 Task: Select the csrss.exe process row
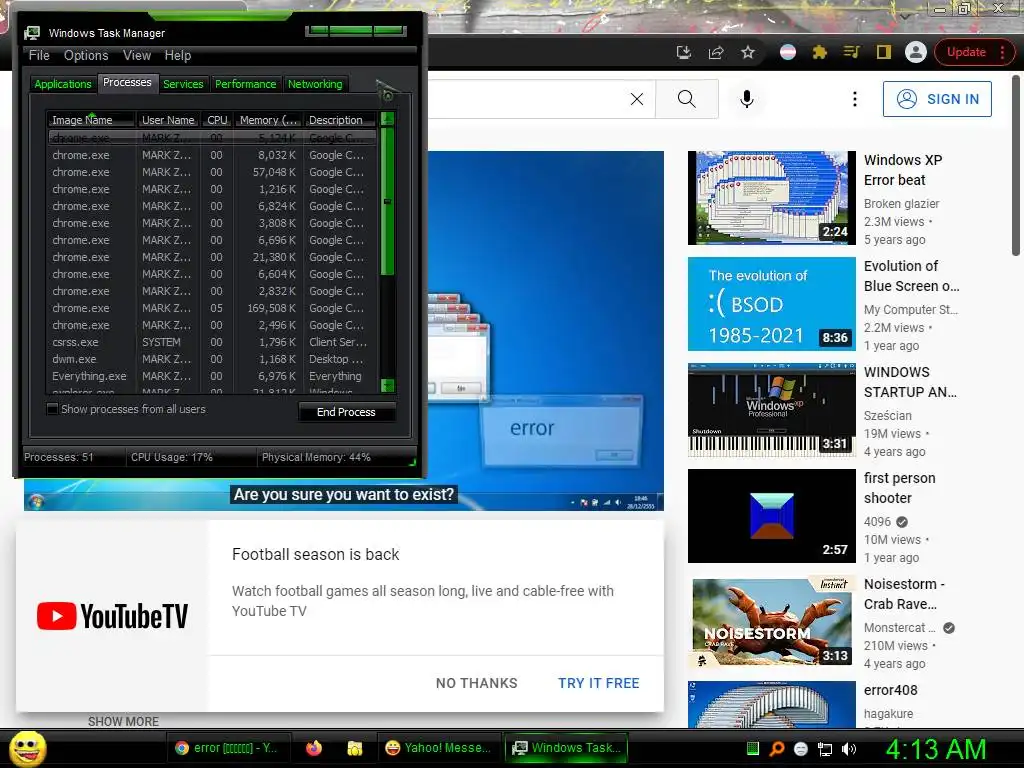click(212, 342)
